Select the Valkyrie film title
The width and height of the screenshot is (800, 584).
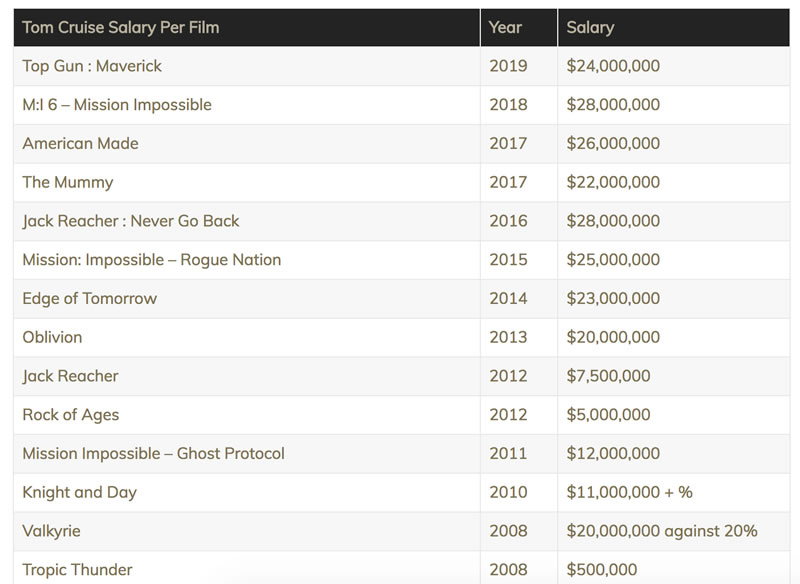[51, 531]
